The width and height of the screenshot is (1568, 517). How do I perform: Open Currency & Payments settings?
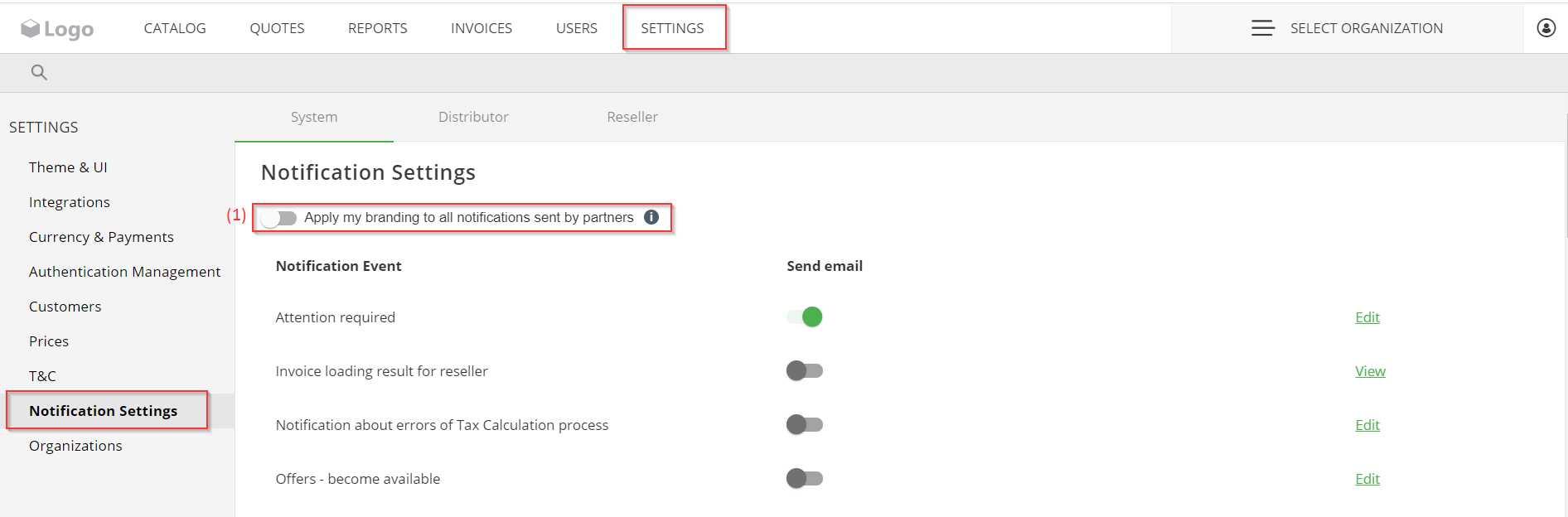[101, 237]
